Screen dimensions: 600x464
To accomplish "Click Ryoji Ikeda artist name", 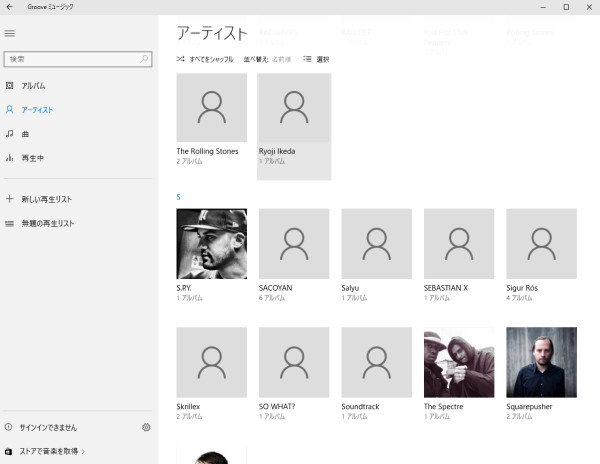I will 277,151.
